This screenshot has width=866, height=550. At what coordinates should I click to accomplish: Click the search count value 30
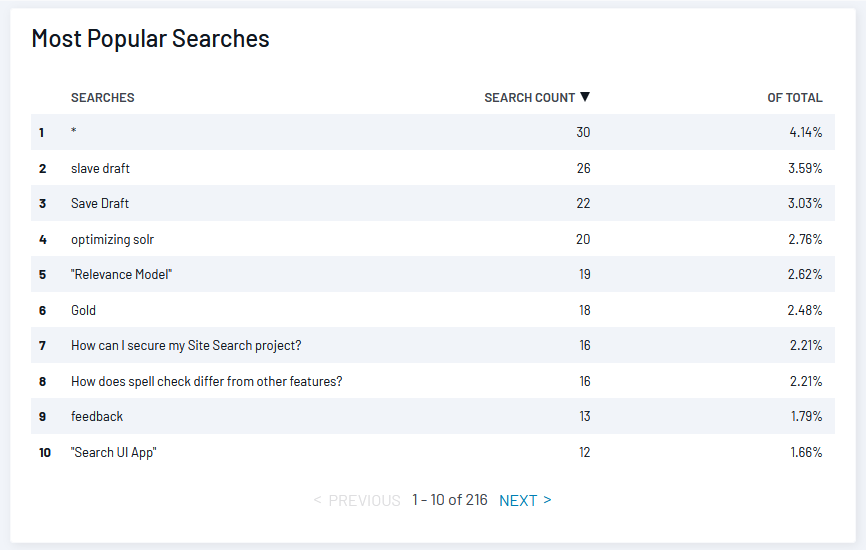[x=583, y=133]
